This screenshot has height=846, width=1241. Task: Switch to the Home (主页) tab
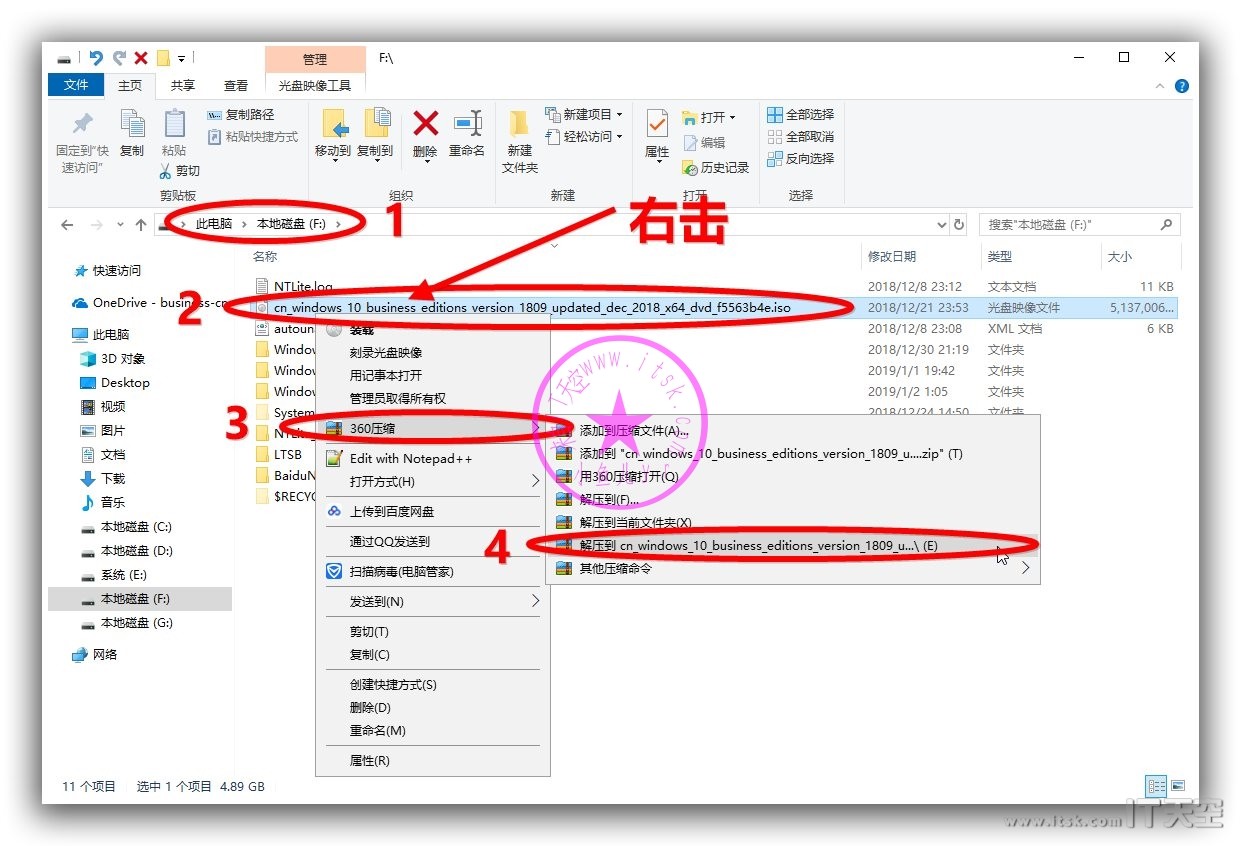(x=130, y=86)
